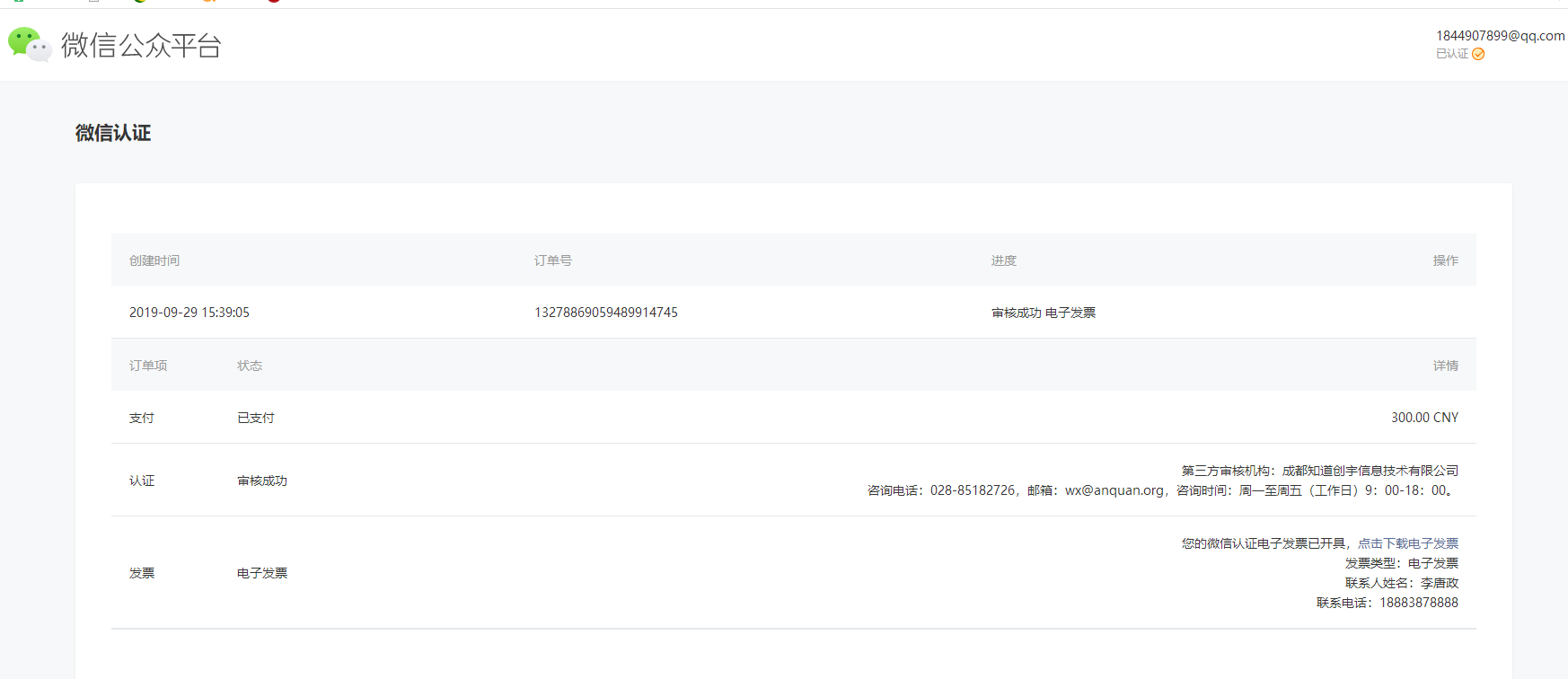Click the 状态 sub-header
The image size is (1568, 679).
pyautogui.click(x=250, y=366)
